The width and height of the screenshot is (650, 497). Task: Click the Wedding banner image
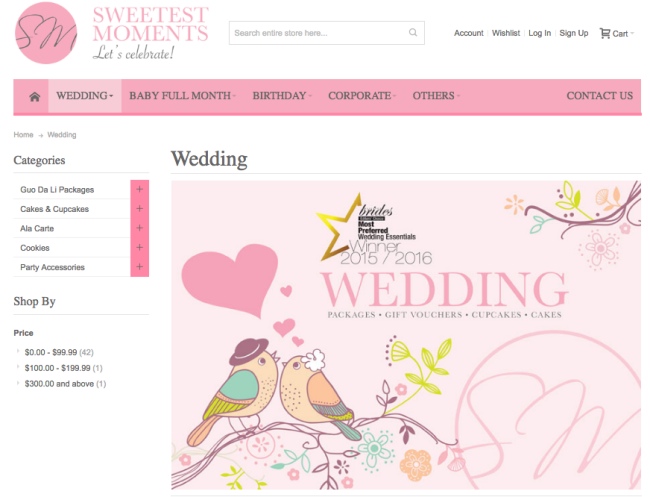(405, 335)
